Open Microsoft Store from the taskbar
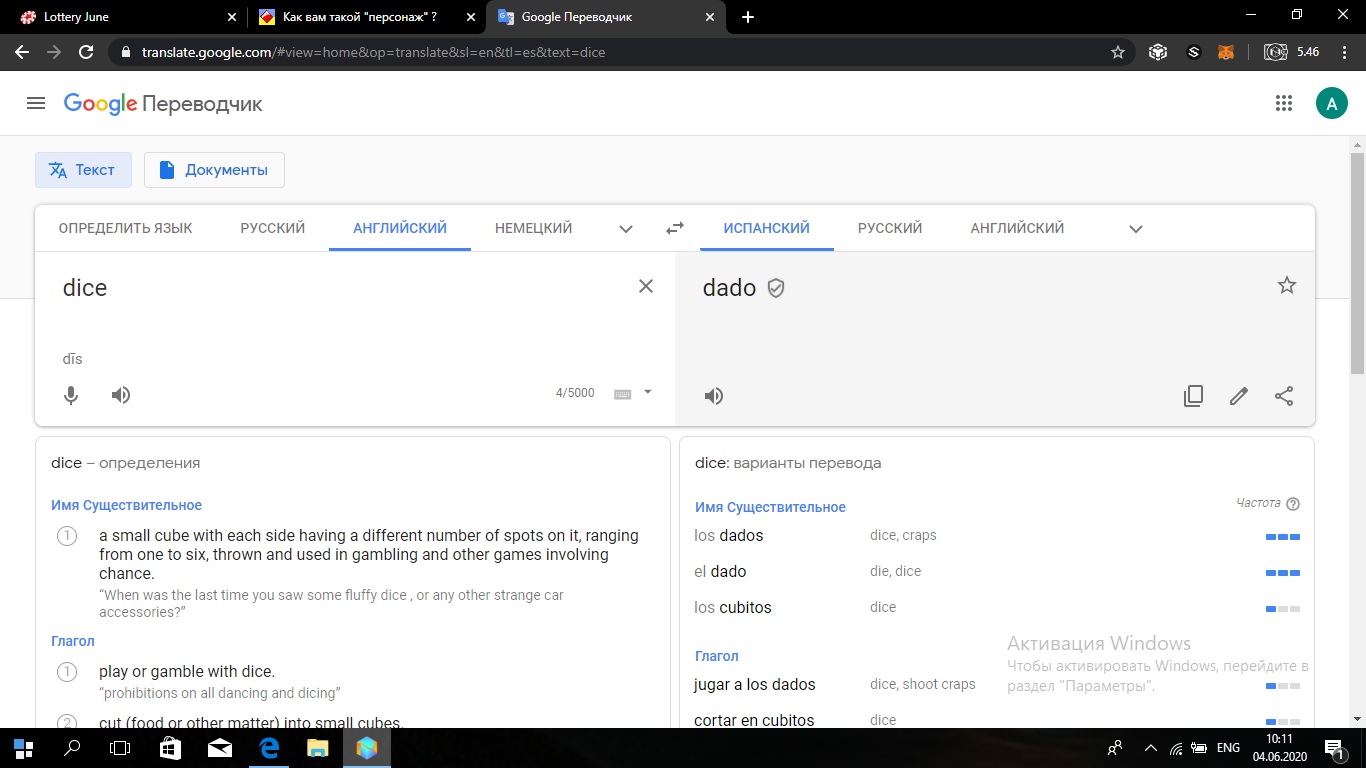The height and width of the screenshot is (768, 1366). coord(170,748)
